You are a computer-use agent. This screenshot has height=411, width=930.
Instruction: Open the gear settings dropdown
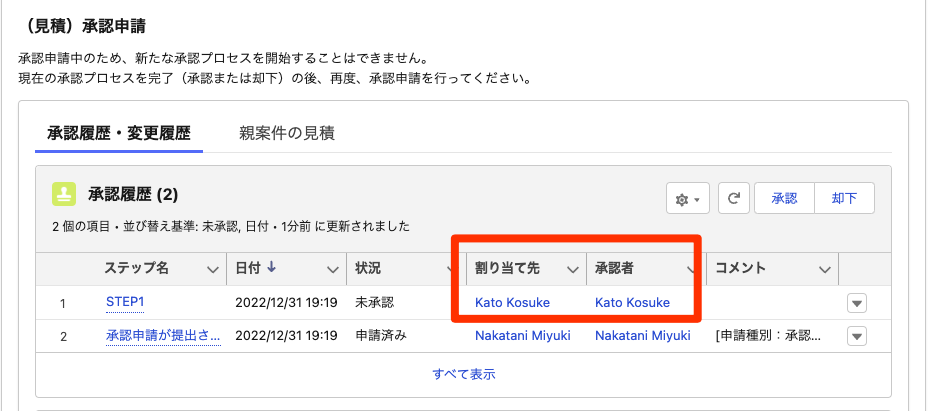click(688, 198)
